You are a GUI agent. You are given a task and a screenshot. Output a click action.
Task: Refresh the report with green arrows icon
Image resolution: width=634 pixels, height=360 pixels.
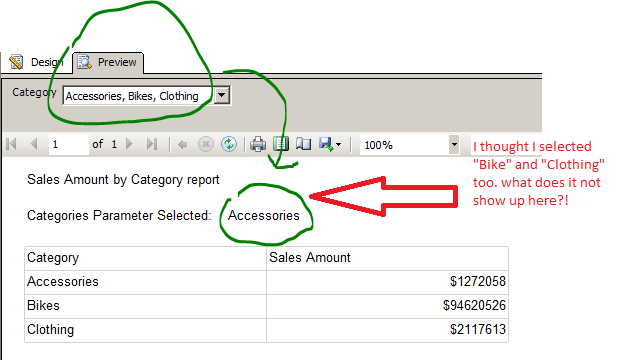pyautogui.click(x=229, y=144)
